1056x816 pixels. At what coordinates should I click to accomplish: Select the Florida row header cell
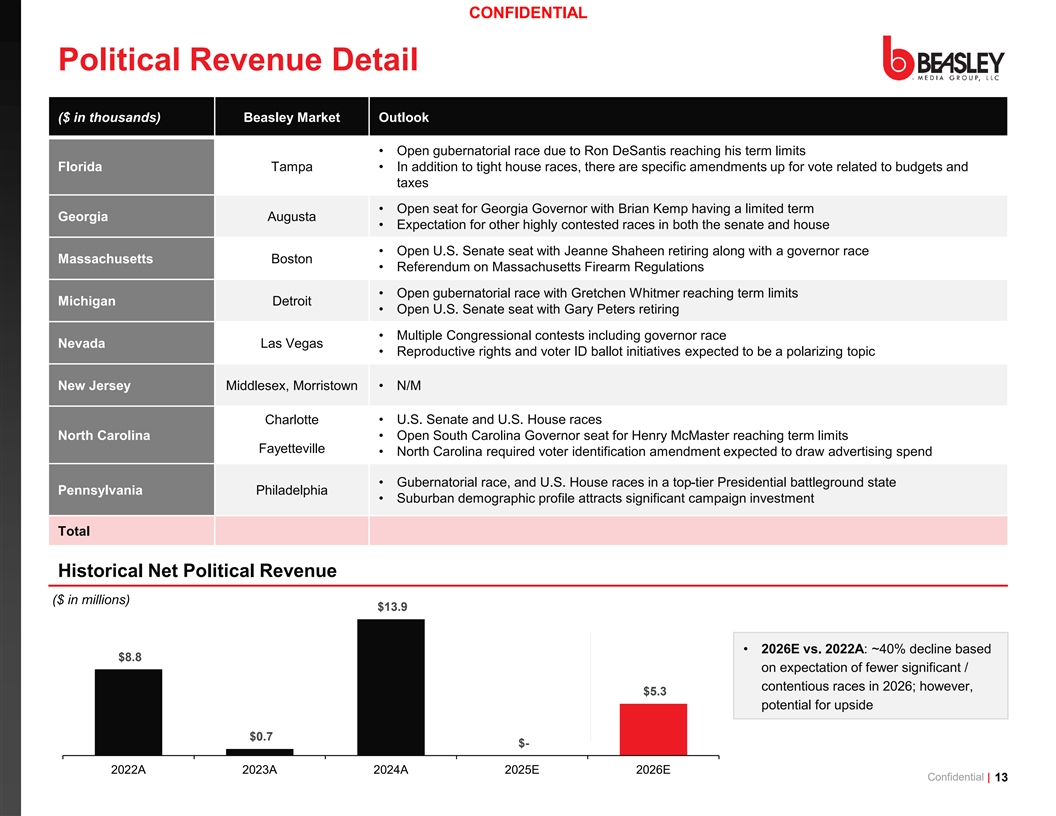[131, 166]
